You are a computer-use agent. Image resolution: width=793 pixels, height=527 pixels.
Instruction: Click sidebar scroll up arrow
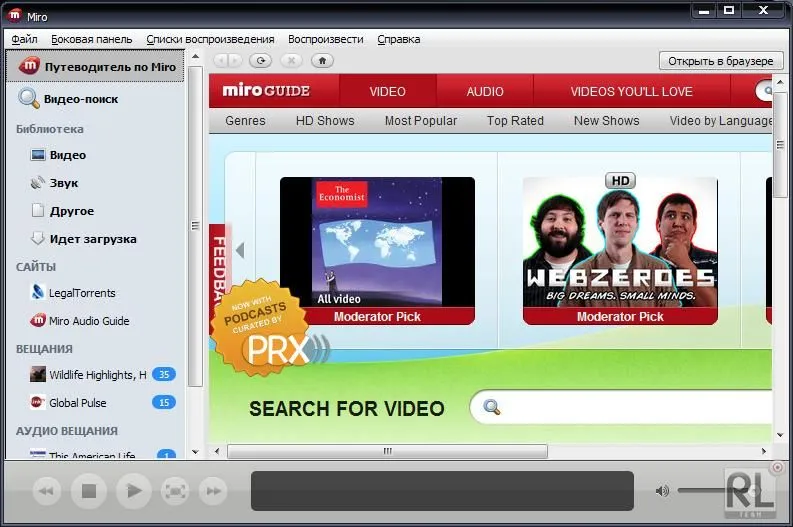pyautogui.click(x=195, y=57)
